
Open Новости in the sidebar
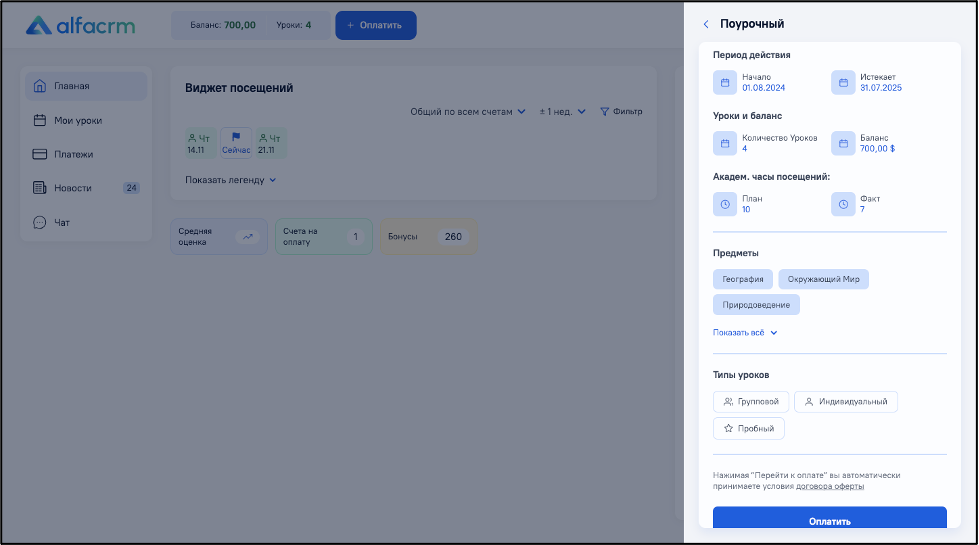[86, 188]
